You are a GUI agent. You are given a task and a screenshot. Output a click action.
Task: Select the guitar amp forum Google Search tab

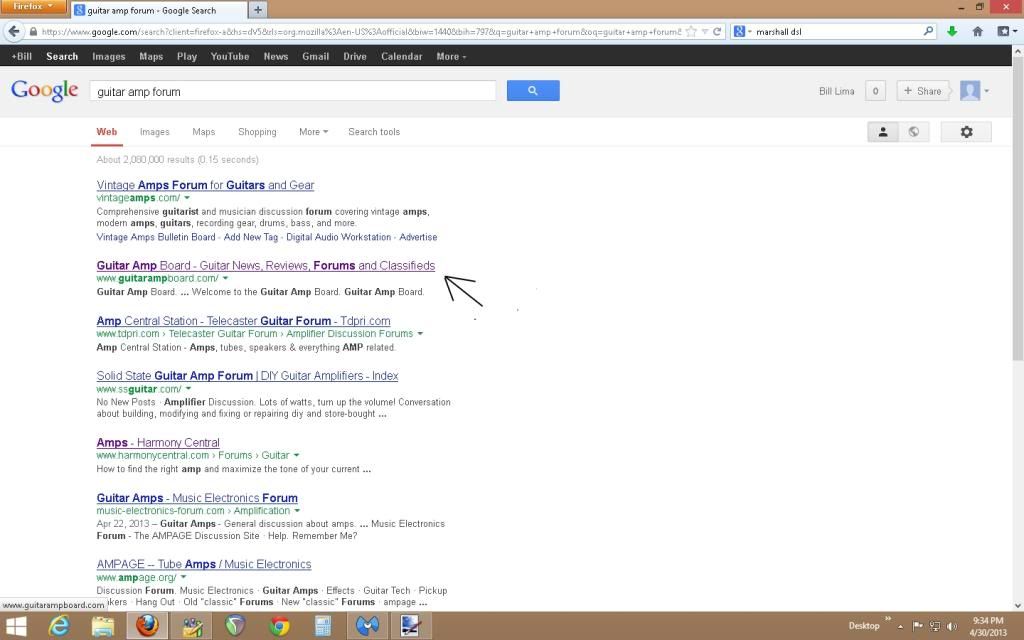(x=159, y=10)
